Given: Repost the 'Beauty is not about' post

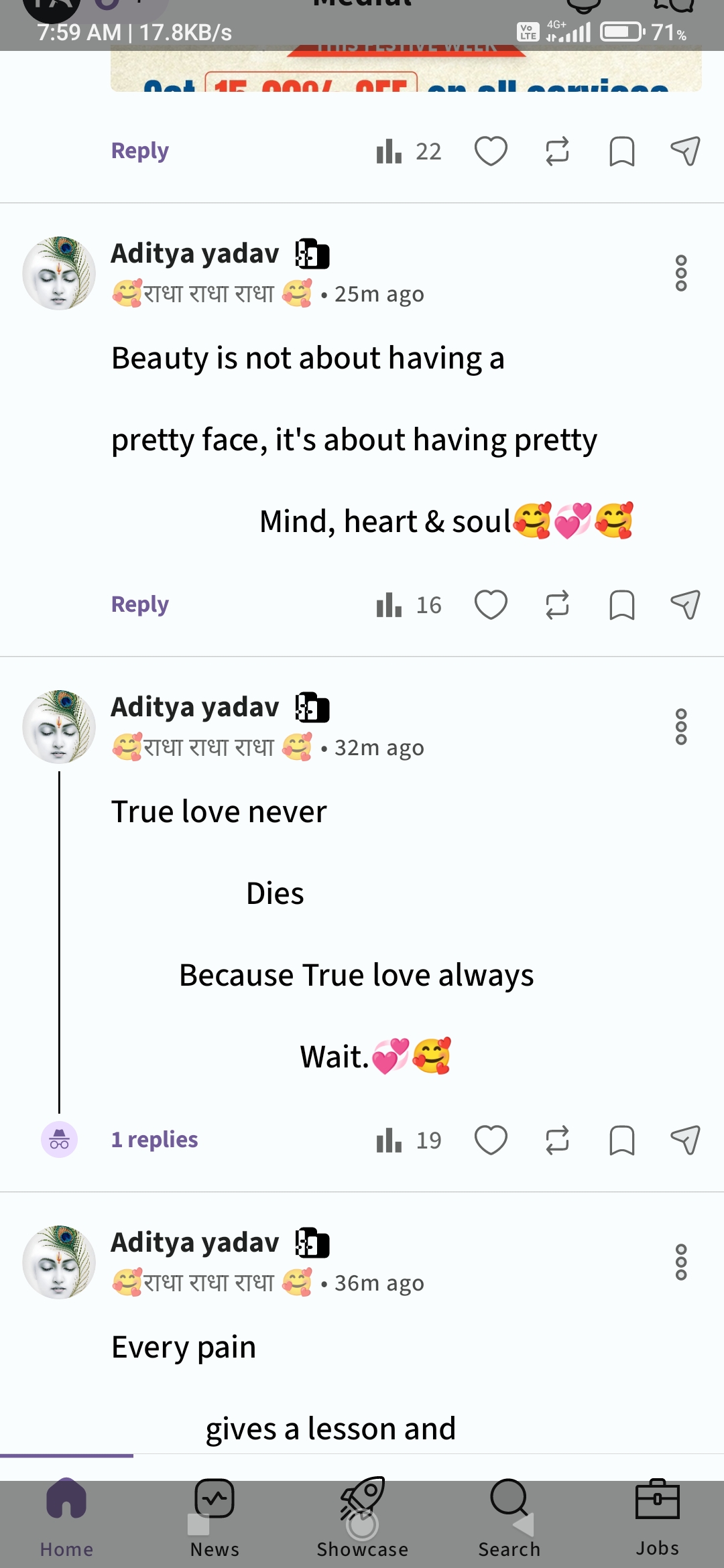Looking at the screenshot, I should click(557, 605).
